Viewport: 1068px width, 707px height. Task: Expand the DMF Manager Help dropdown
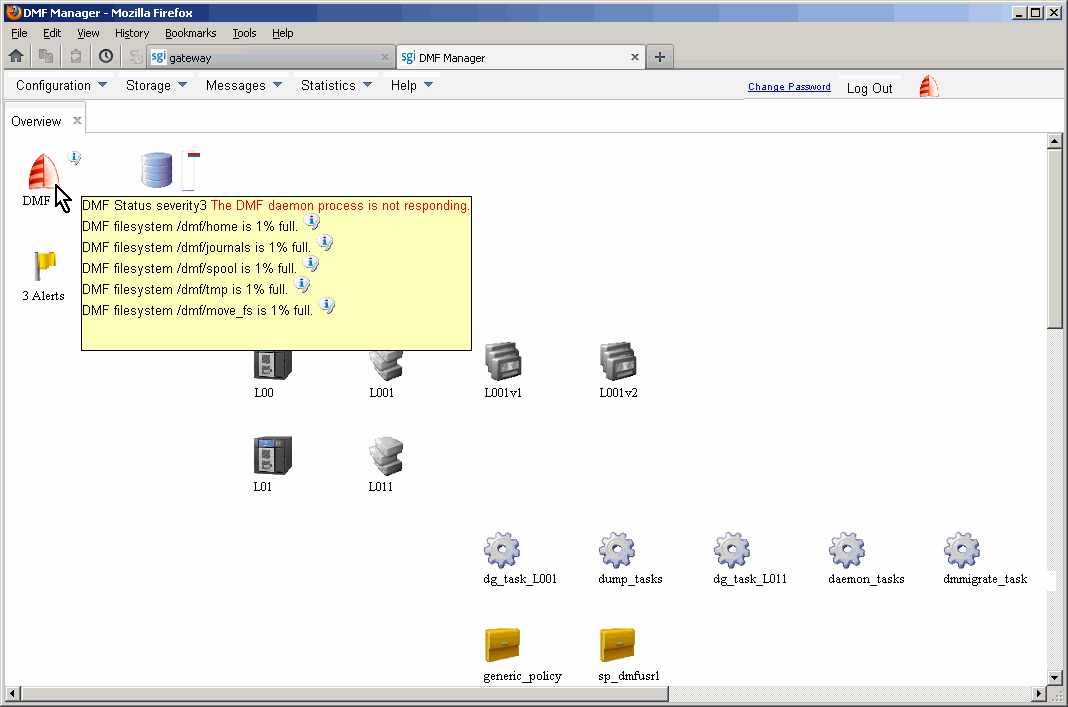[x=411, y=85]
